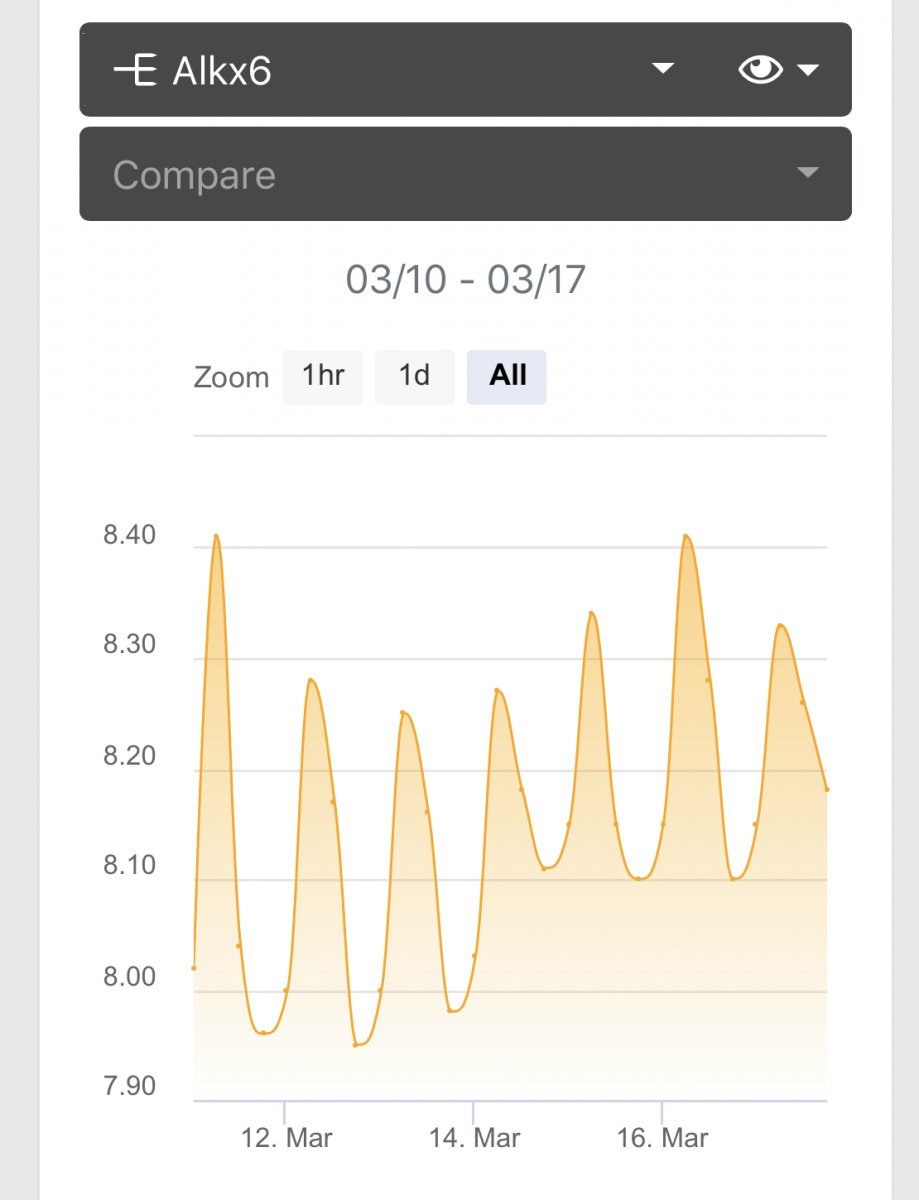The image size is (919, 1200).
Task: Click the 8.40 y-axis label
Action: 130,536
